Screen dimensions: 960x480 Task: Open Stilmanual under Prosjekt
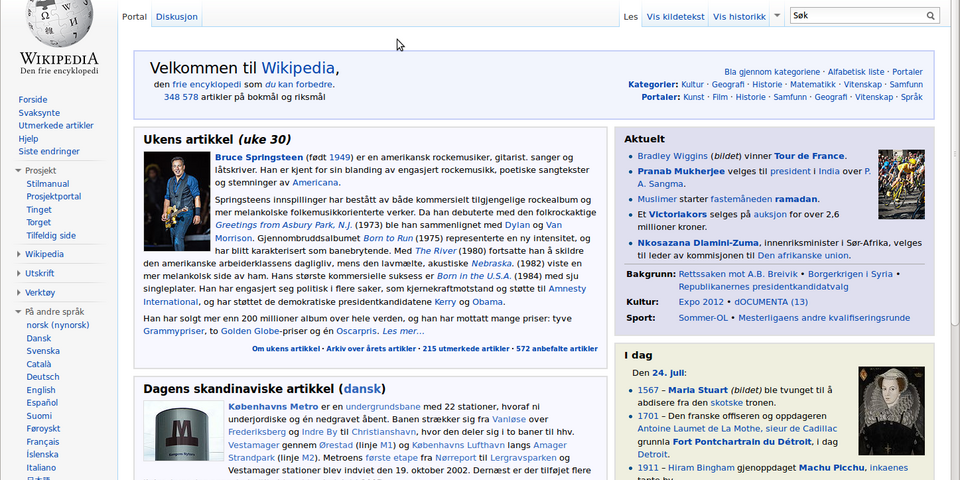pos(48,184)
